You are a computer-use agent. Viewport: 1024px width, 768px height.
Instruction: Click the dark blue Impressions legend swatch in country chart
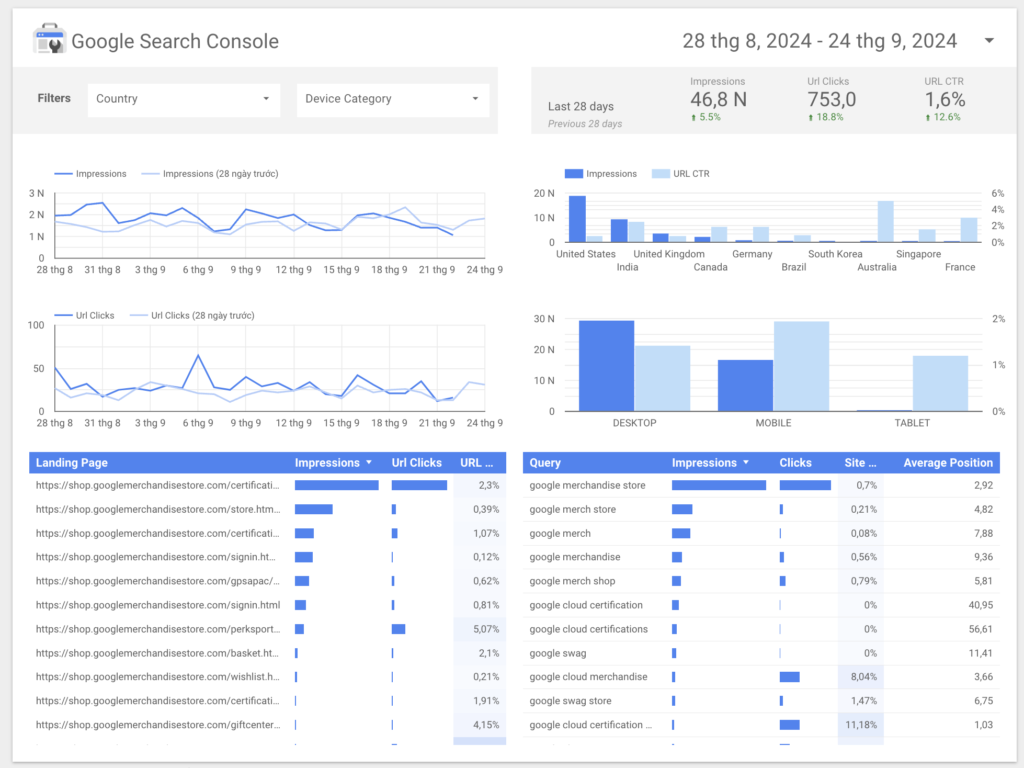(573, 174)
